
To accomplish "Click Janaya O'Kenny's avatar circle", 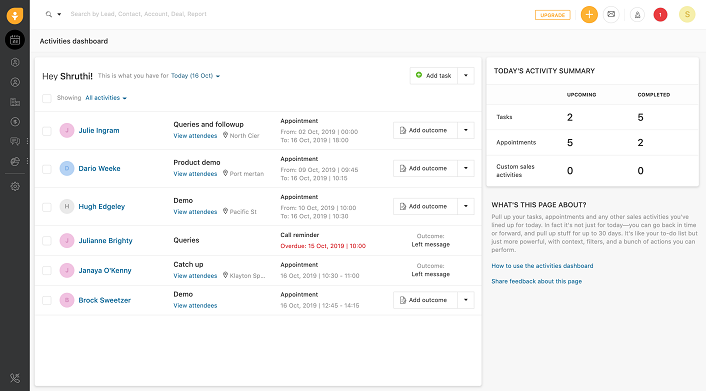I will pos(67,270).
